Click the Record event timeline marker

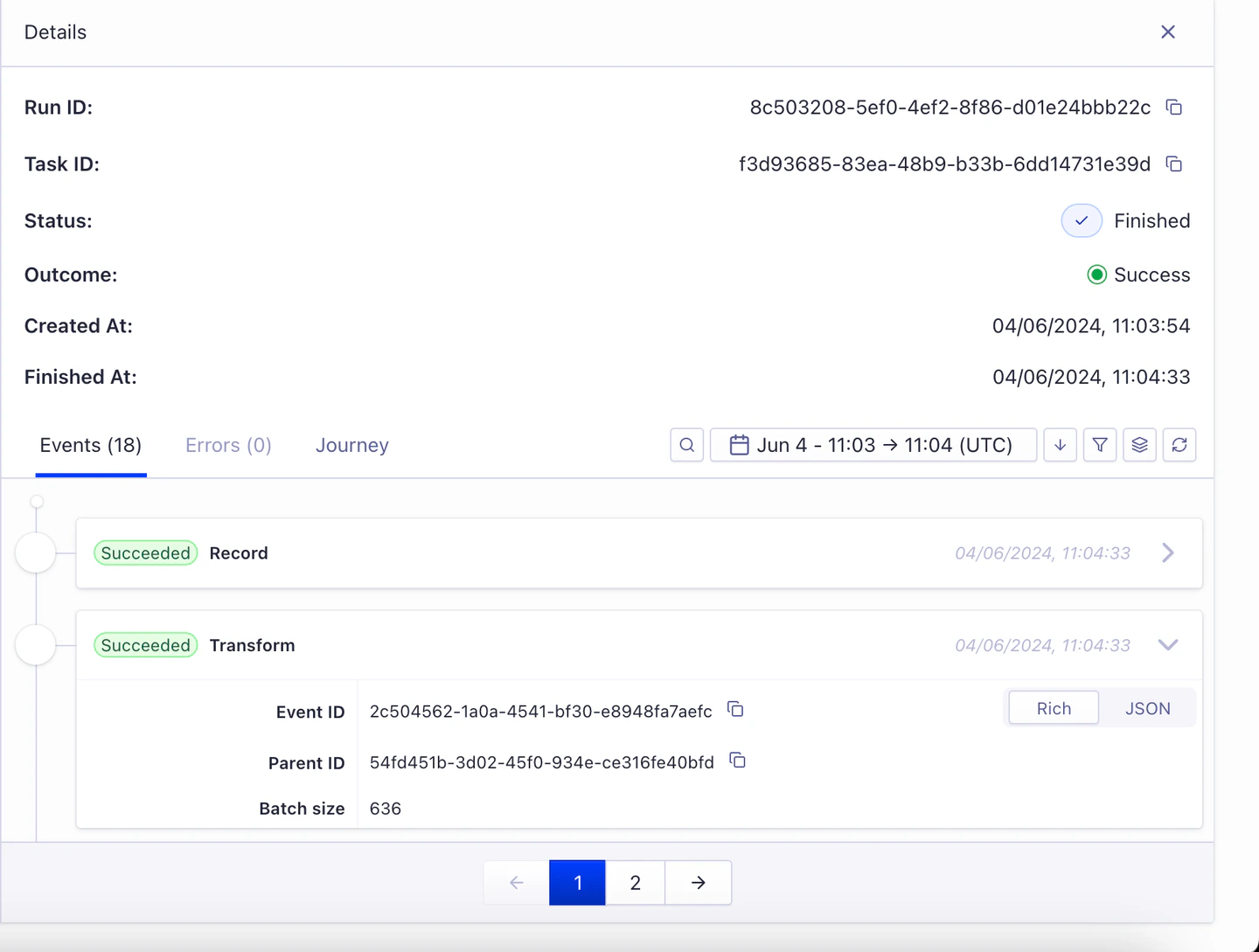pos(36,553)
